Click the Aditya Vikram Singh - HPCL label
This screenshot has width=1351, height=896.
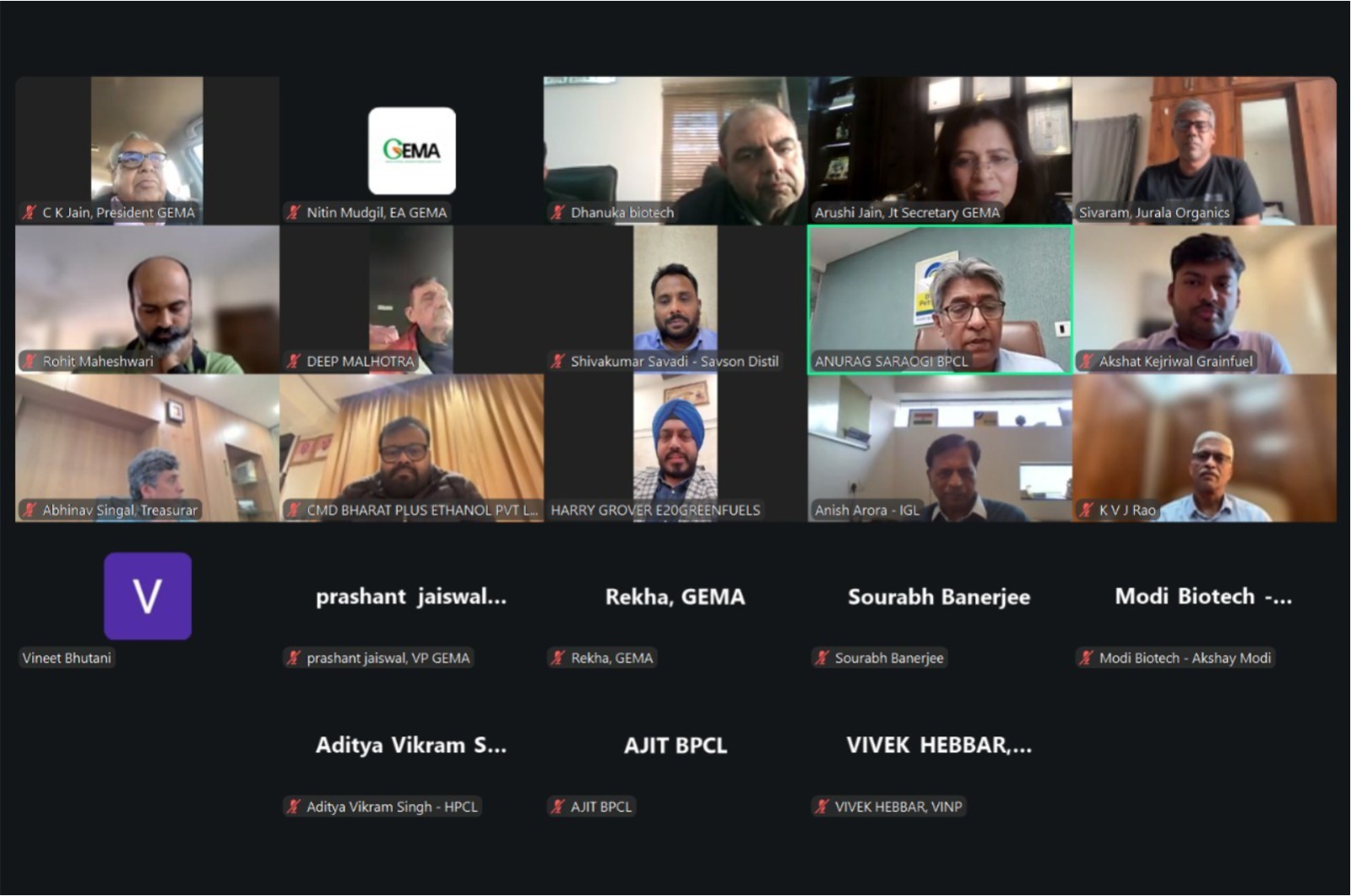point(392,806)
